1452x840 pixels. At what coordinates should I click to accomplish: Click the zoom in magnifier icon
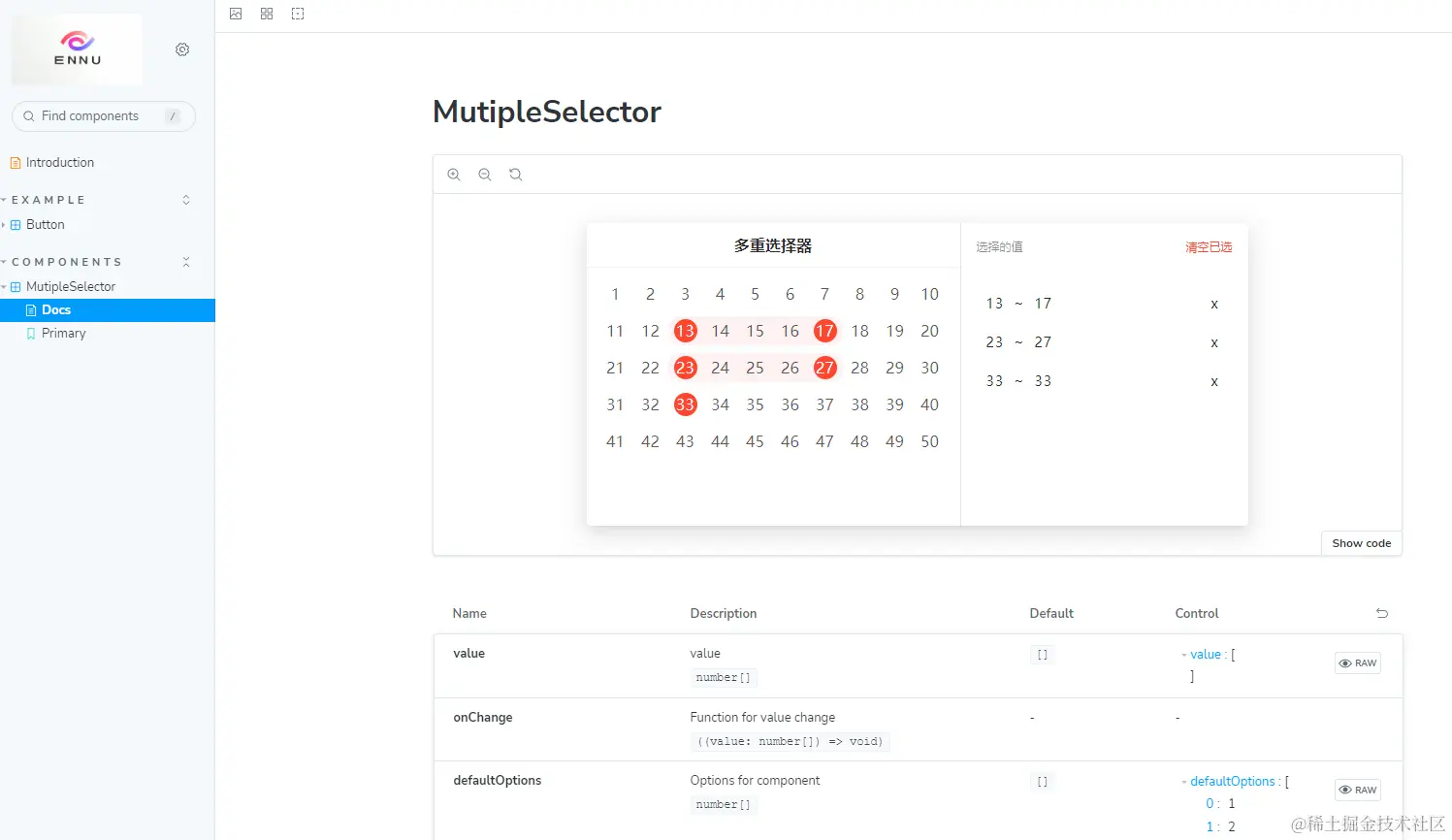click(454, 175)
